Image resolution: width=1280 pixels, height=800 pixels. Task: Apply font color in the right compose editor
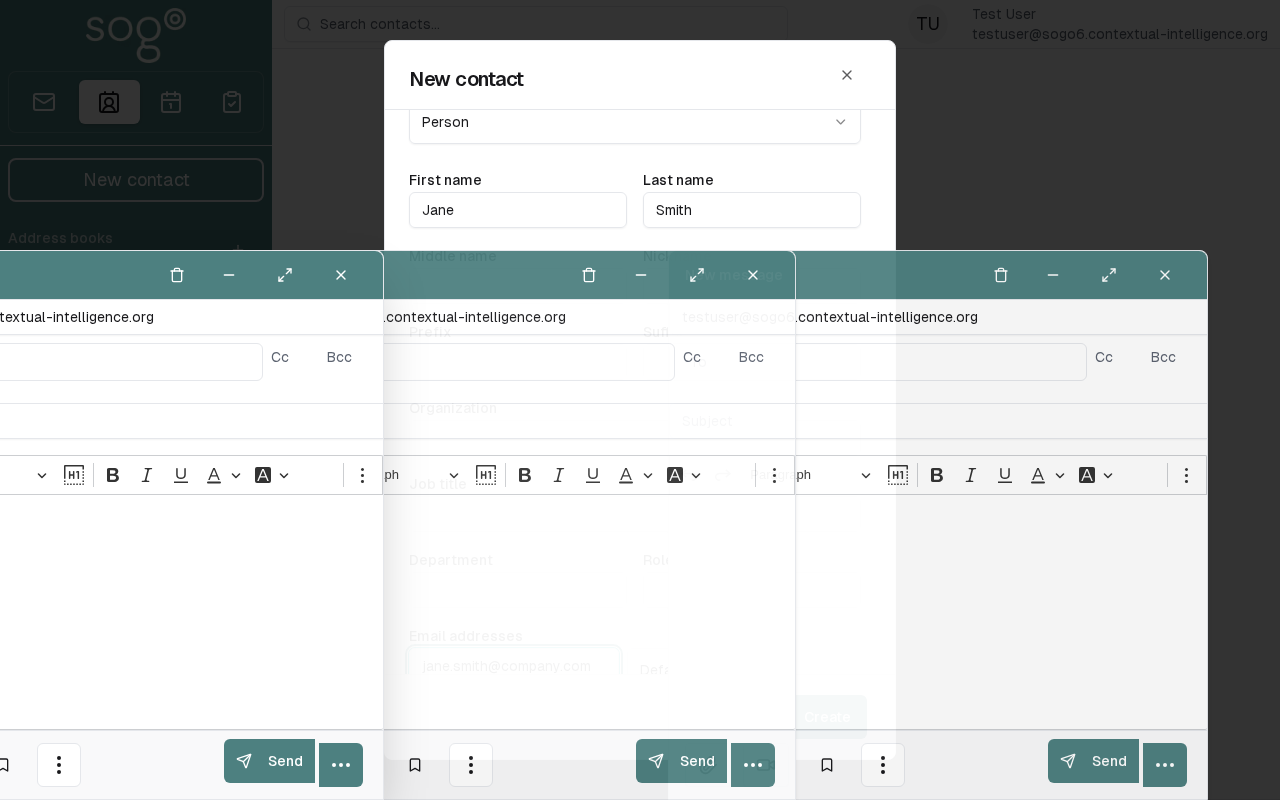tap(1038, 475)
